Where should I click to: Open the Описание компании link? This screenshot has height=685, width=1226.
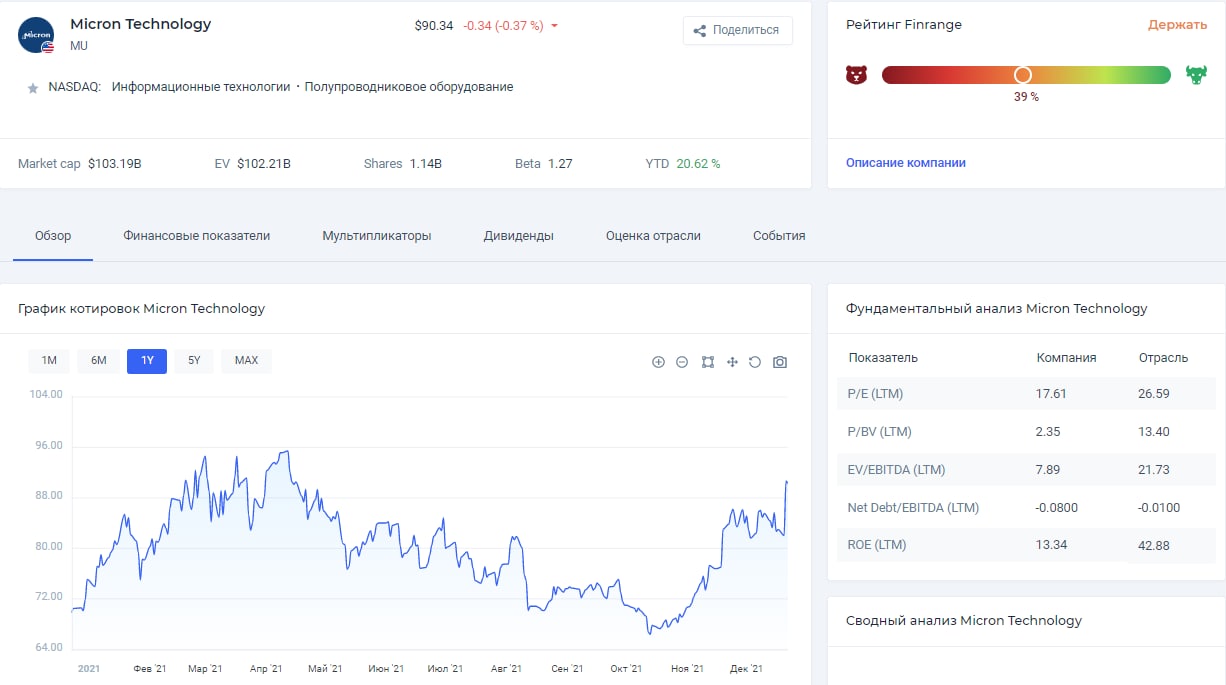pyautogui.click(x=906, y=163)
